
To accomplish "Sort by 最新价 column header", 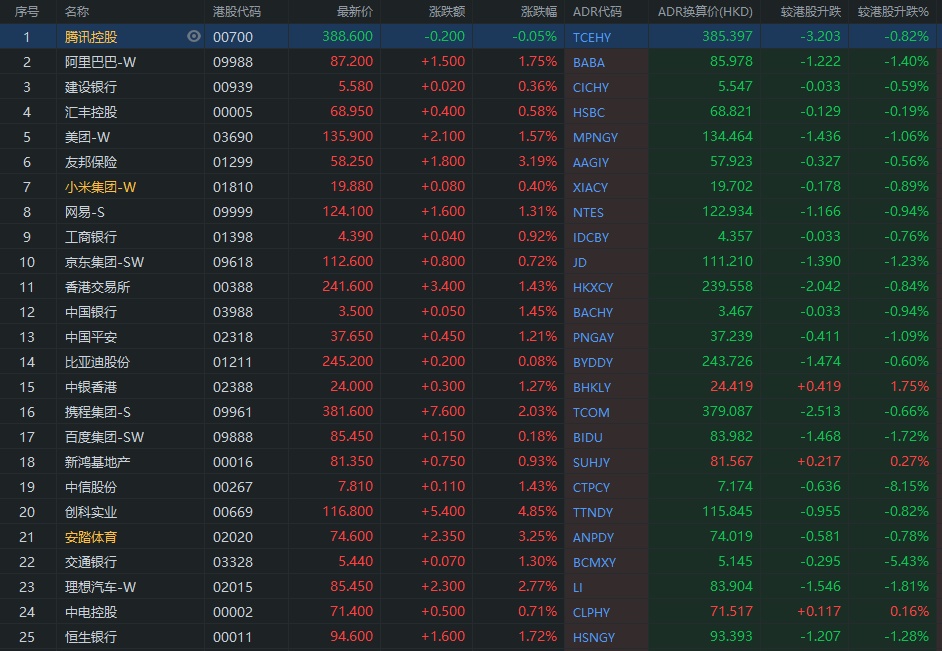I will (354, 12).
